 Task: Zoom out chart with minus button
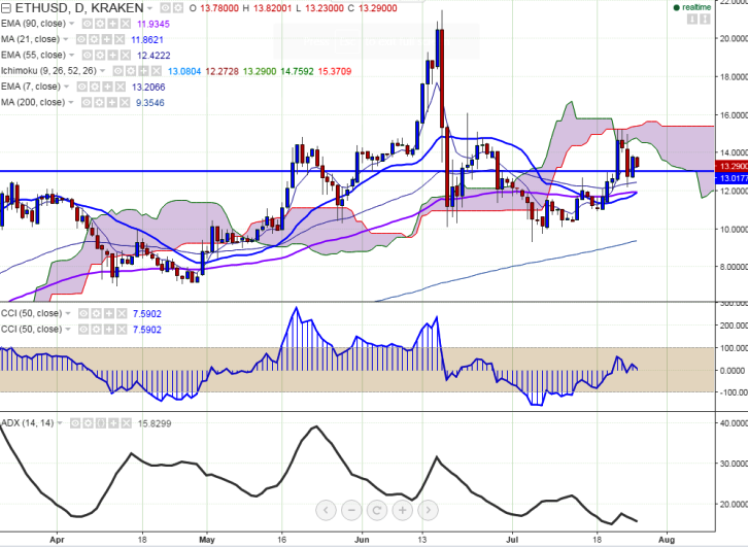351,510
